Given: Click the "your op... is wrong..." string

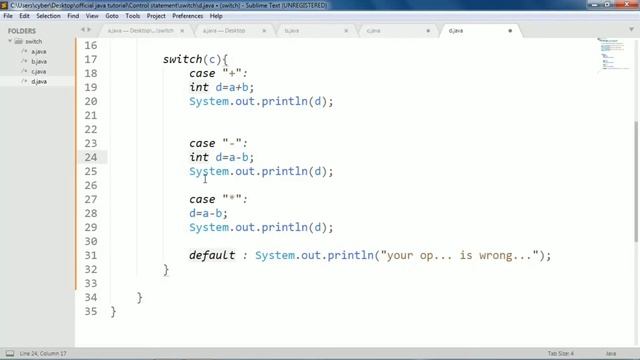Looking at the screenshot, I should [x=460, y=256].
